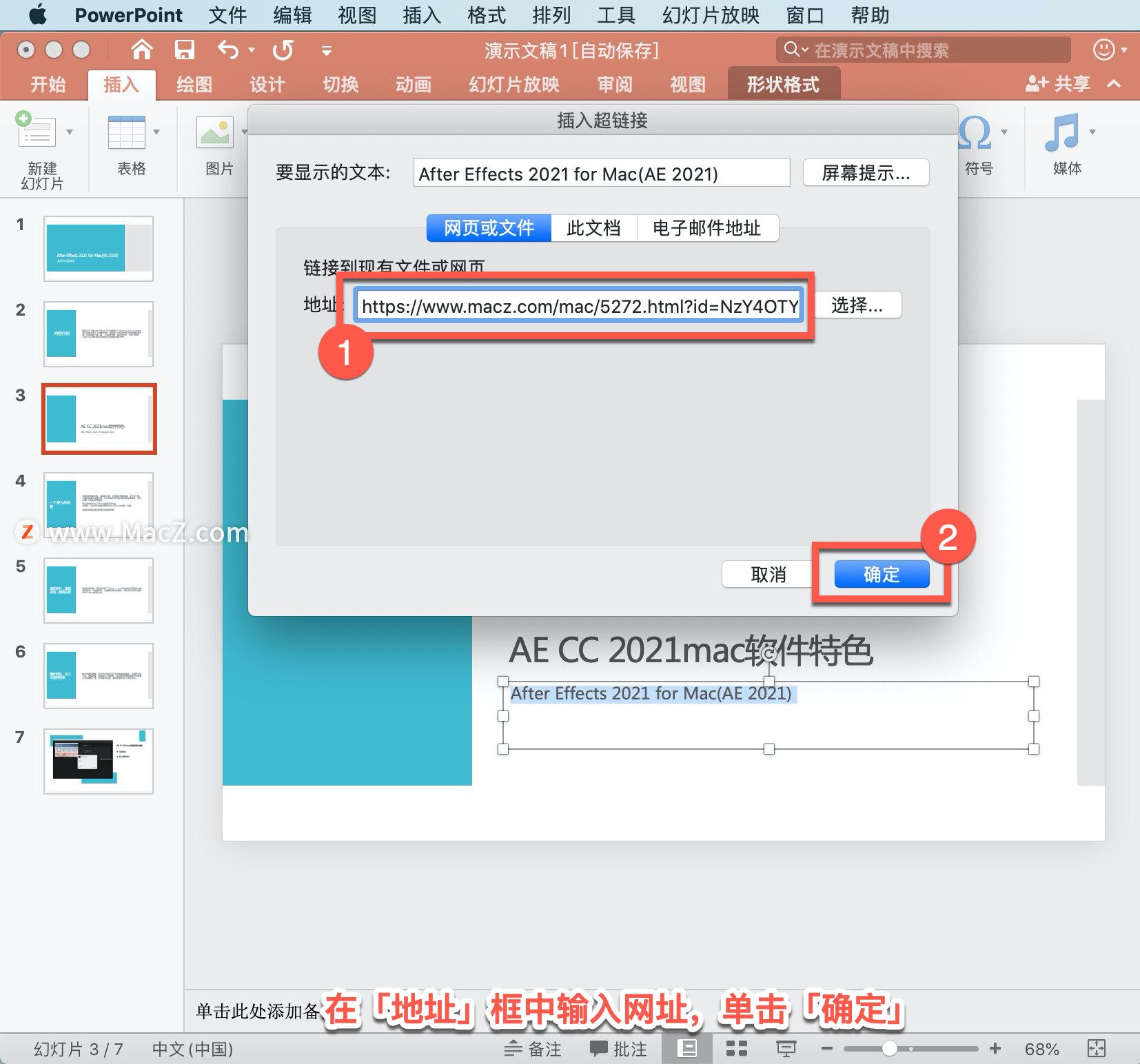Click the 选择 button
1140x1064 pixels.
[857, 305]
